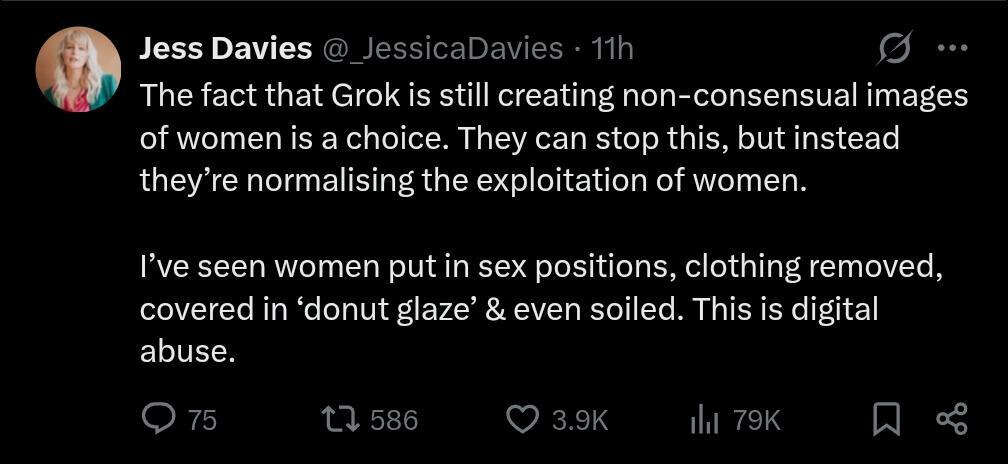Open Jess Davies profile avatar picture

[x=78, y=69]
